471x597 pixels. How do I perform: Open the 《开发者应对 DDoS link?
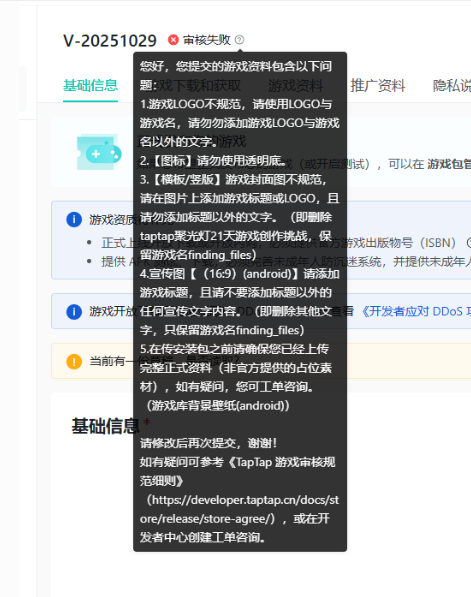[x=415, y=312]
